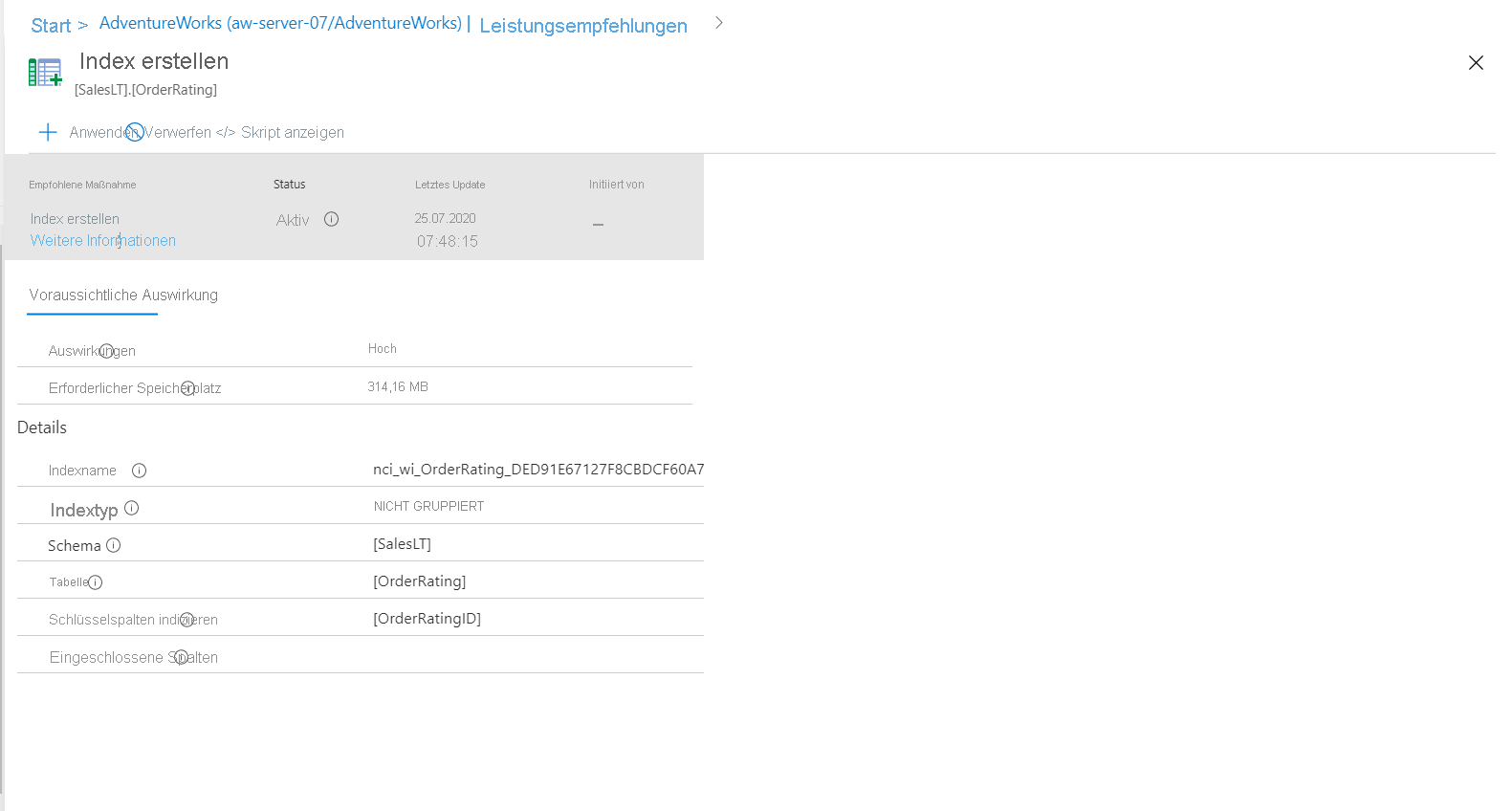This screenshot has height=811, width=1512.
Task: Click the [OrderRatingID] key column value
Action: click(x=427, y=618)
